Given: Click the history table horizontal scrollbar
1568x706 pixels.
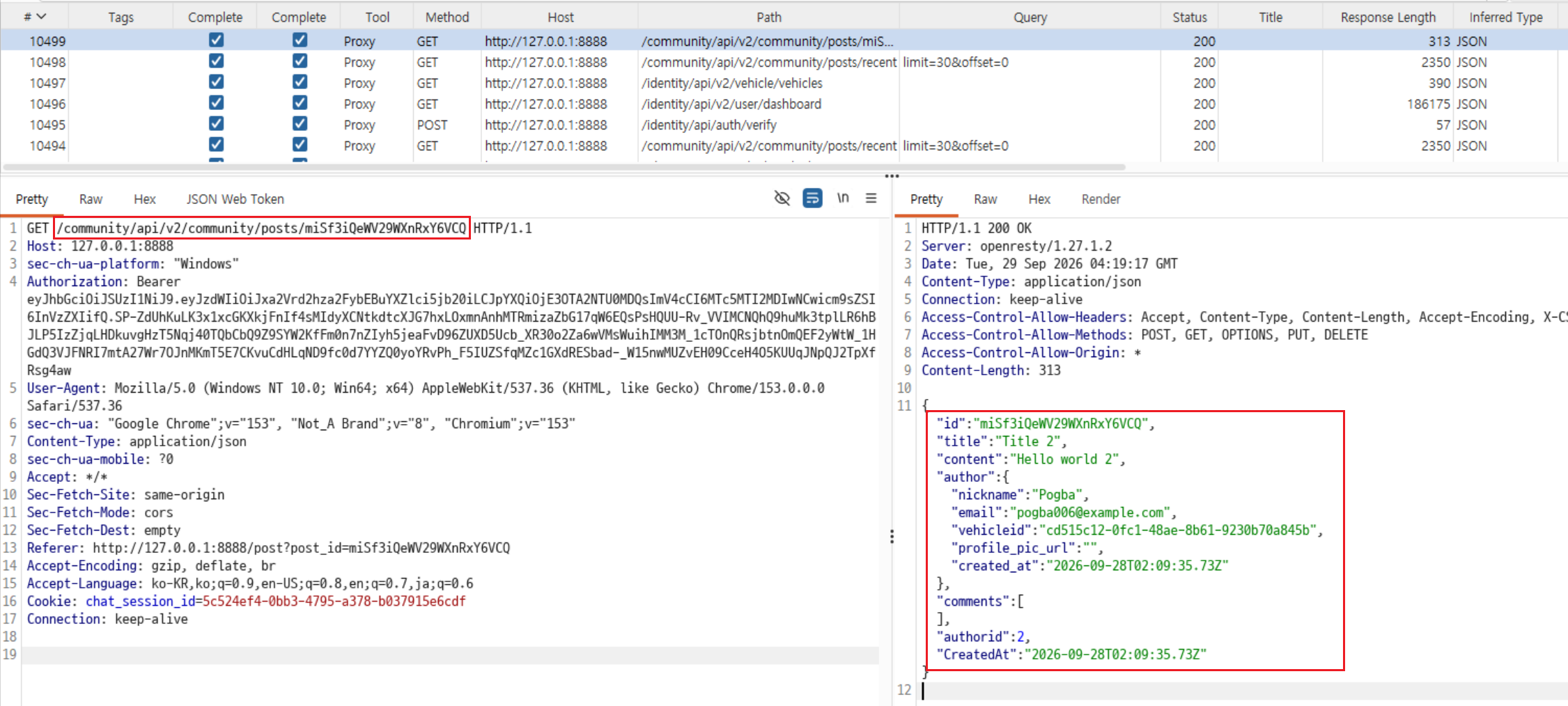Looking at the screenshot, I should click(564, 167).
